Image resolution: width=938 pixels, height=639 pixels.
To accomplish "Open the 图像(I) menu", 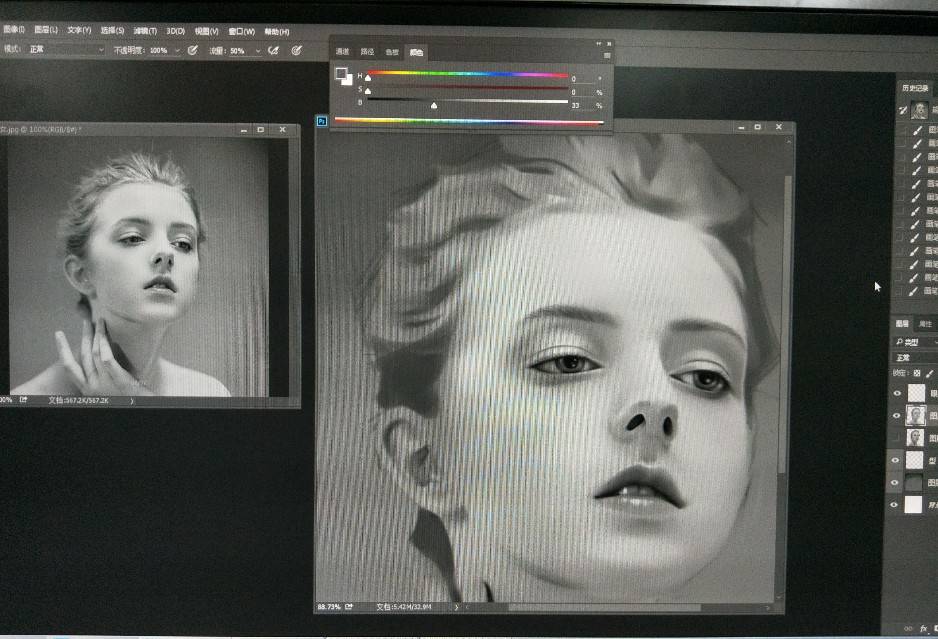I will pos(14,29).
